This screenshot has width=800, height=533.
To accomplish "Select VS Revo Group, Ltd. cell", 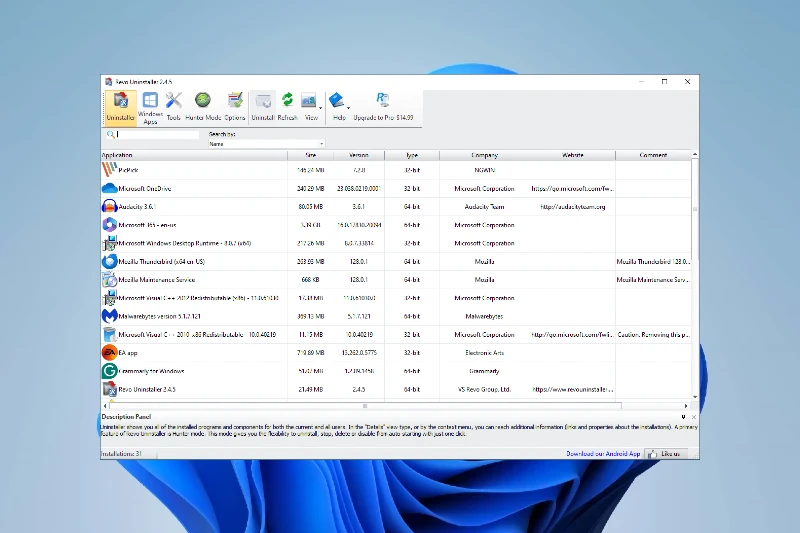I will (484, 389).
